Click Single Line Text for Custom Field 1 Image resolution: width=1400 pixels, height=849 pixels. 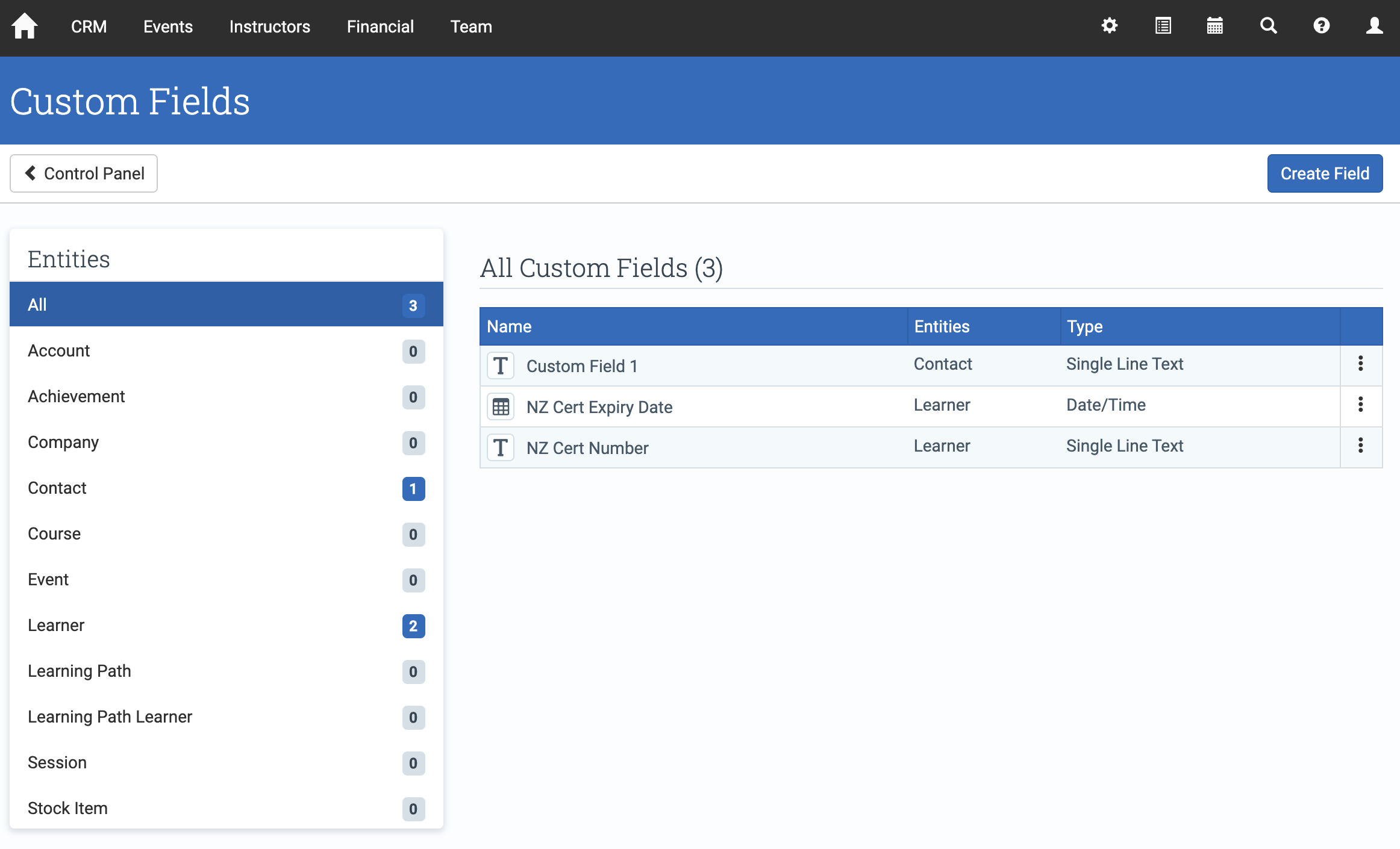(1125, 364)
